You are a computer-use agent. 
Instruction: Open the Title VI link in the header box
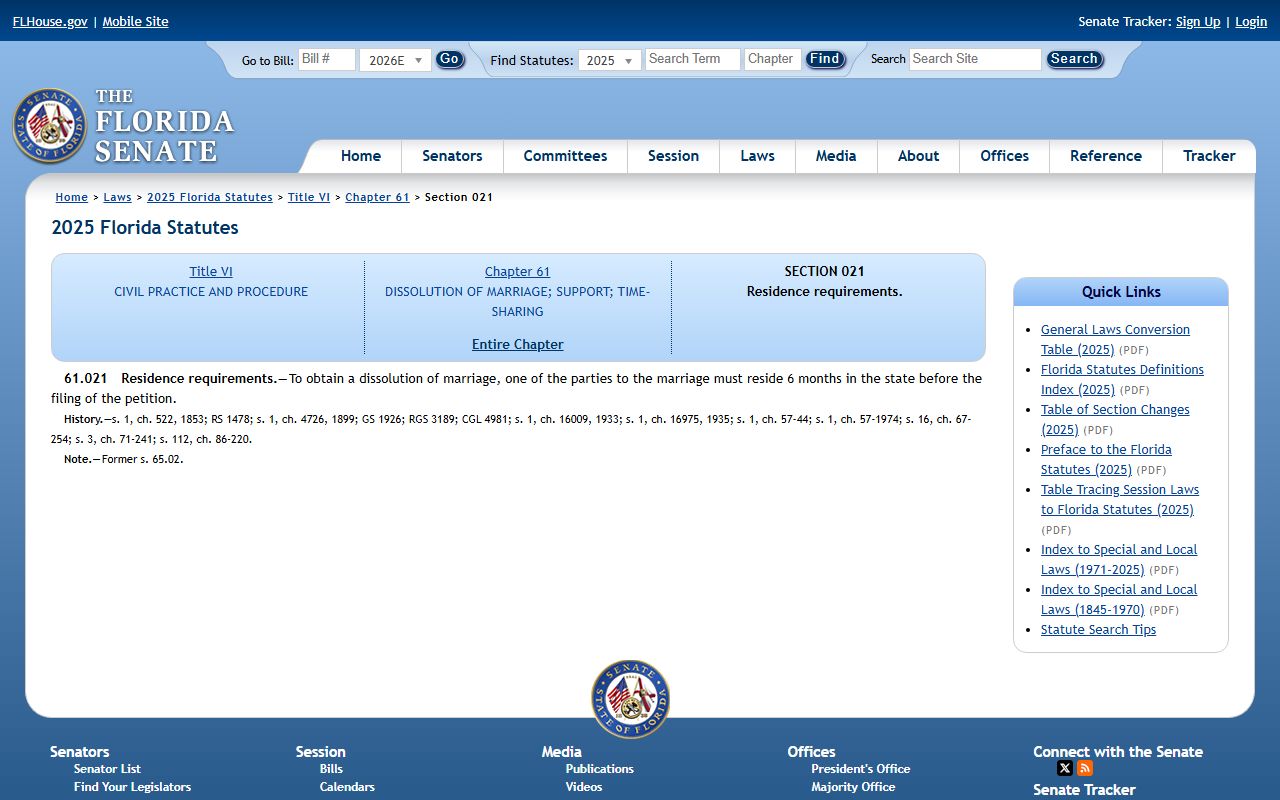click(211, 271)
